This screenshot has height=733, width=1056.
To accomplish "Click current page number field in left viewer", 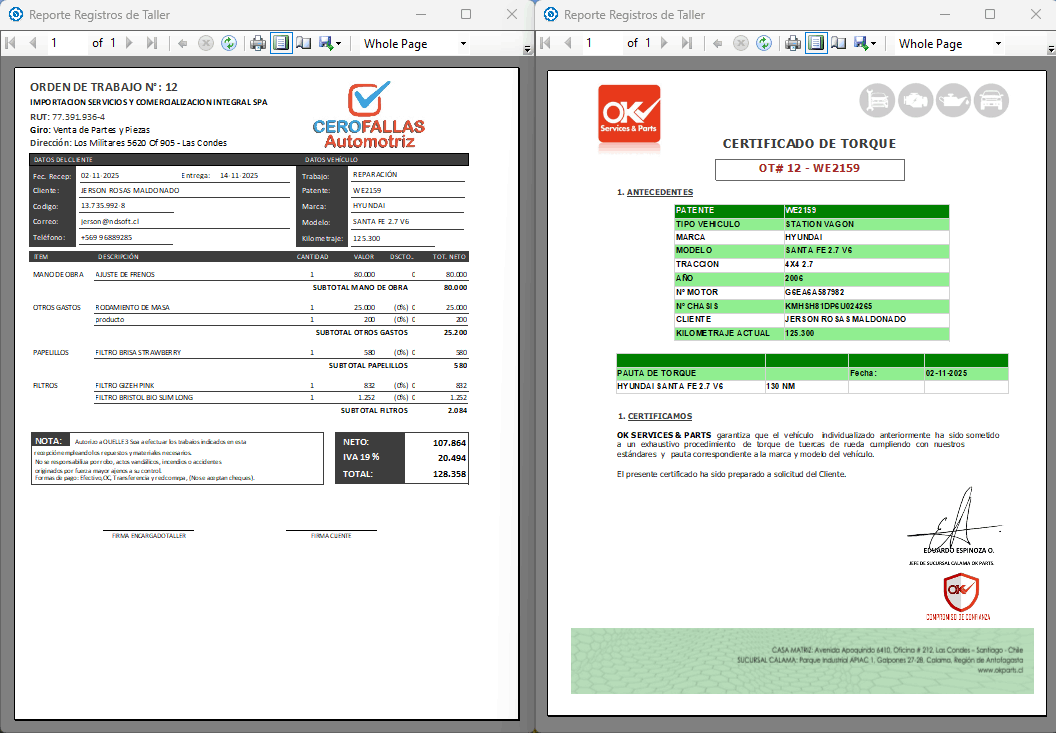I will click(65, 43).
